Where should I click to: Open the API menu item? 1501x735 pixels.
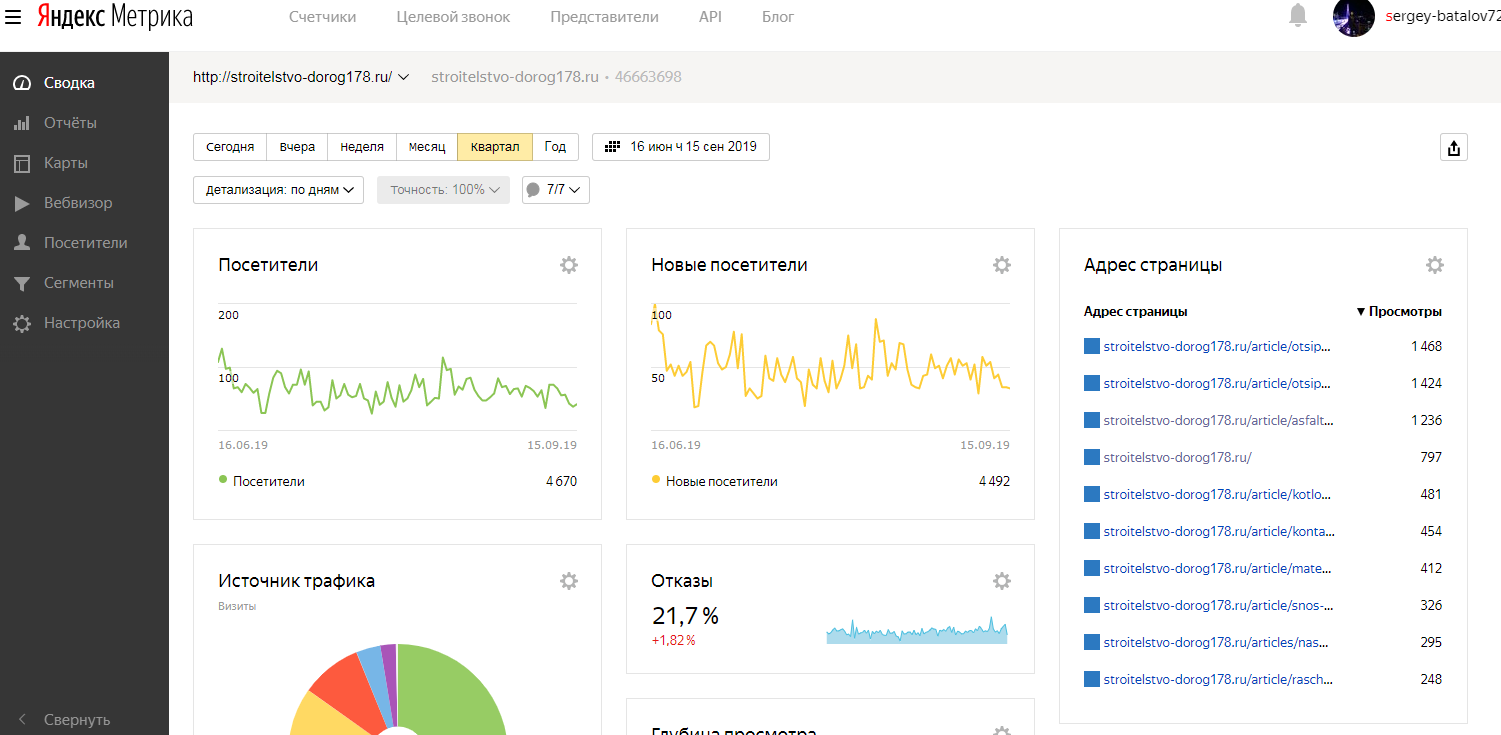pyautogui.click(x=710, y=17)
